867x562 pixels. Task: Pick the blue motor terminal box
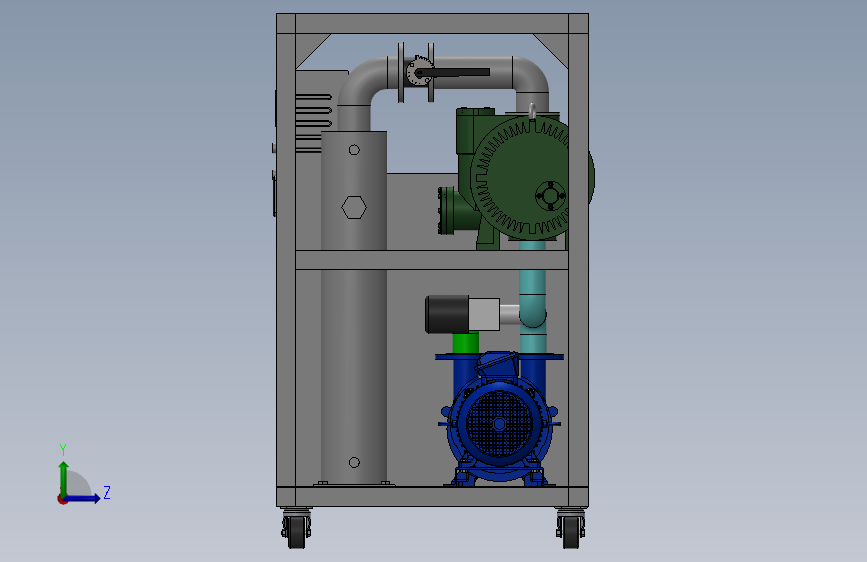(498, 365)
